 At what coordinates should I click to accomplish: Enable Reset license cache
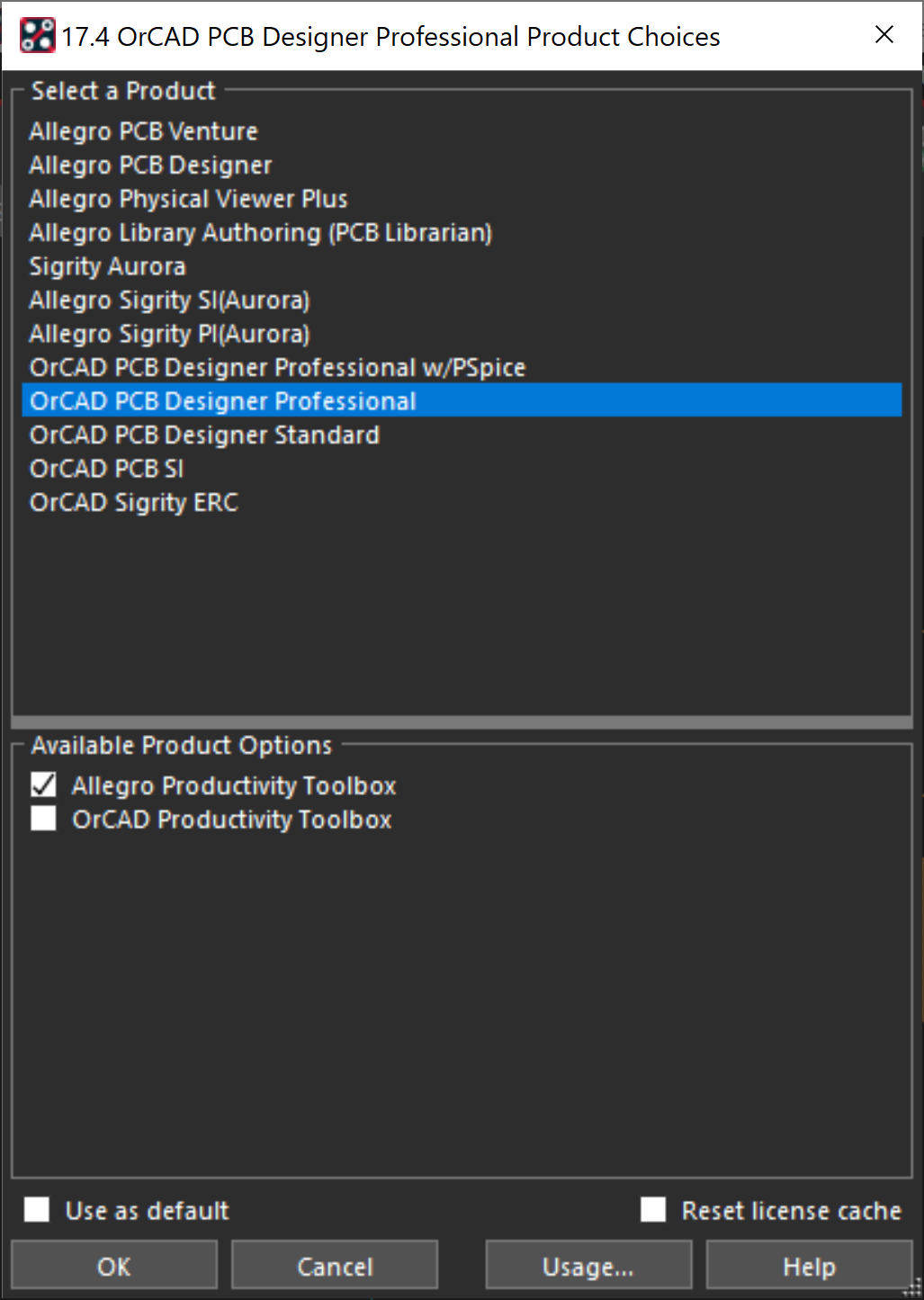[653, 1210]
